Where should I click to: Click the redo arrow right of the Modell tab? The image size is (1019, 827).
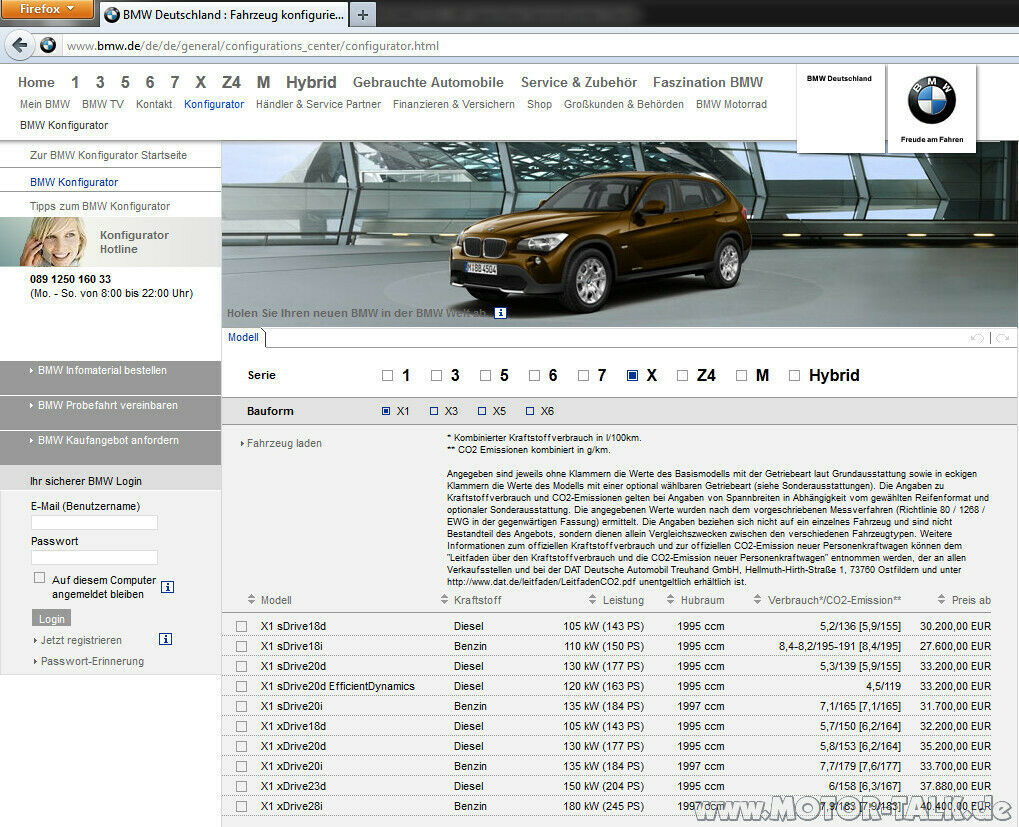tap(1002, 338)
